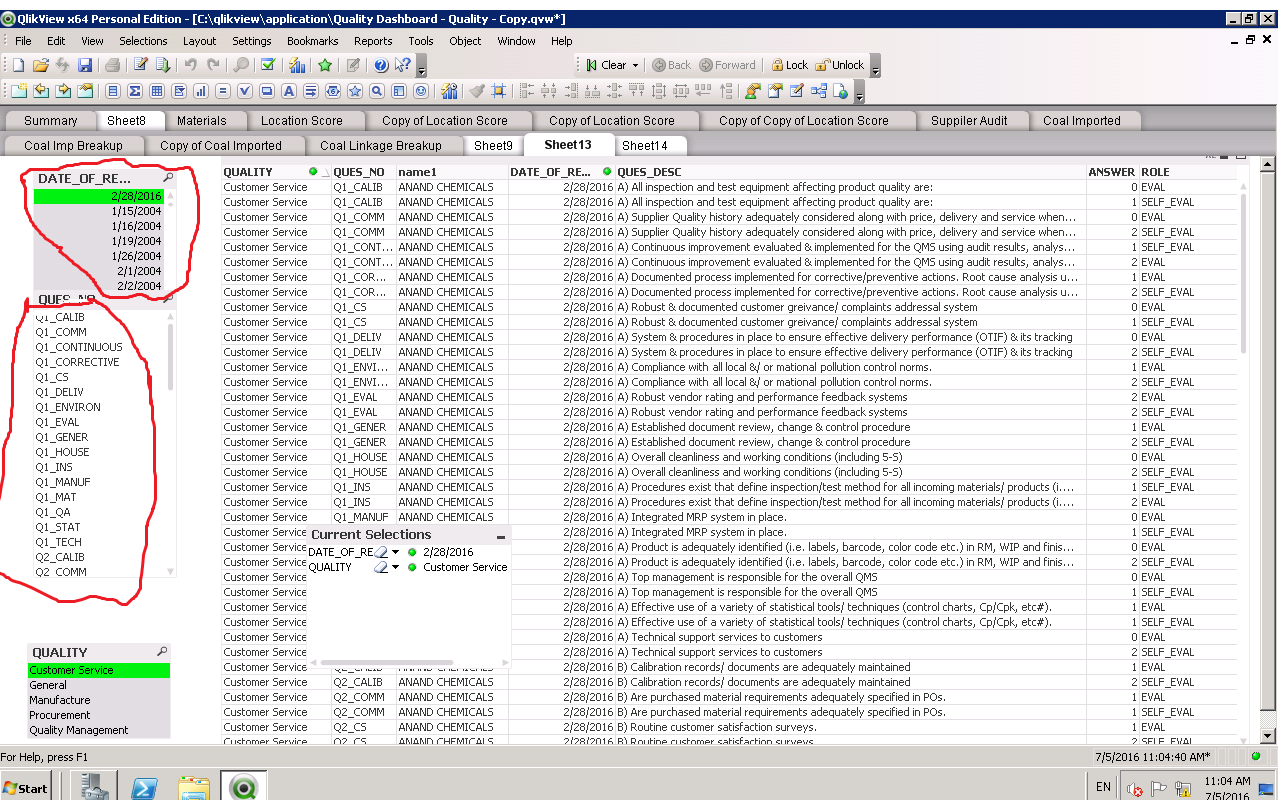Create a Search Object from toolbar

pos(377,91)
